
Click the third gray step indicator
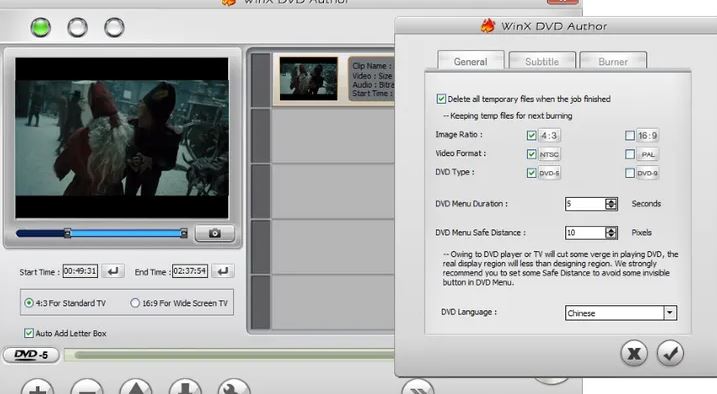[x=114, y=27]
